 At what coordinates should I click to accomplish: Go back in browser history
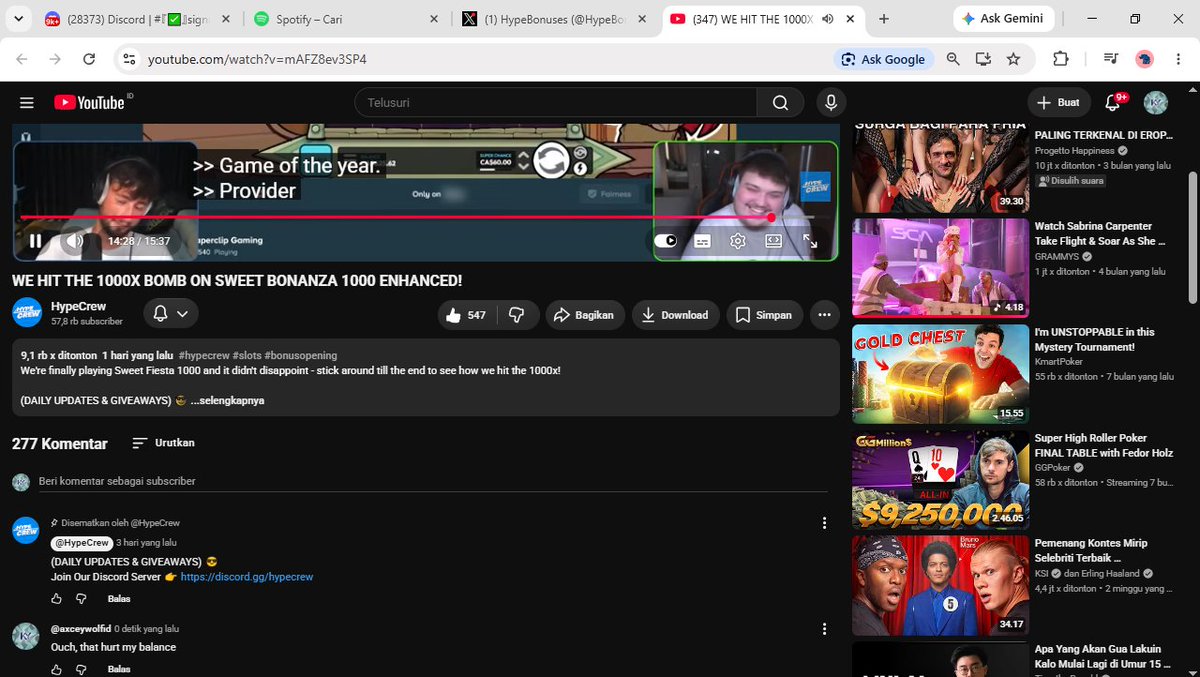[x=24, y=59]
